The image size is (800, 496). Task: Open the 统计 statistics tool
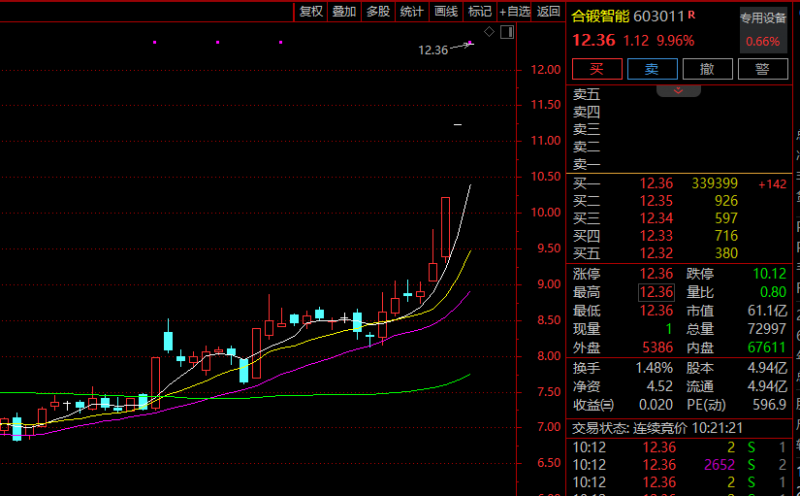pos(412,11)
